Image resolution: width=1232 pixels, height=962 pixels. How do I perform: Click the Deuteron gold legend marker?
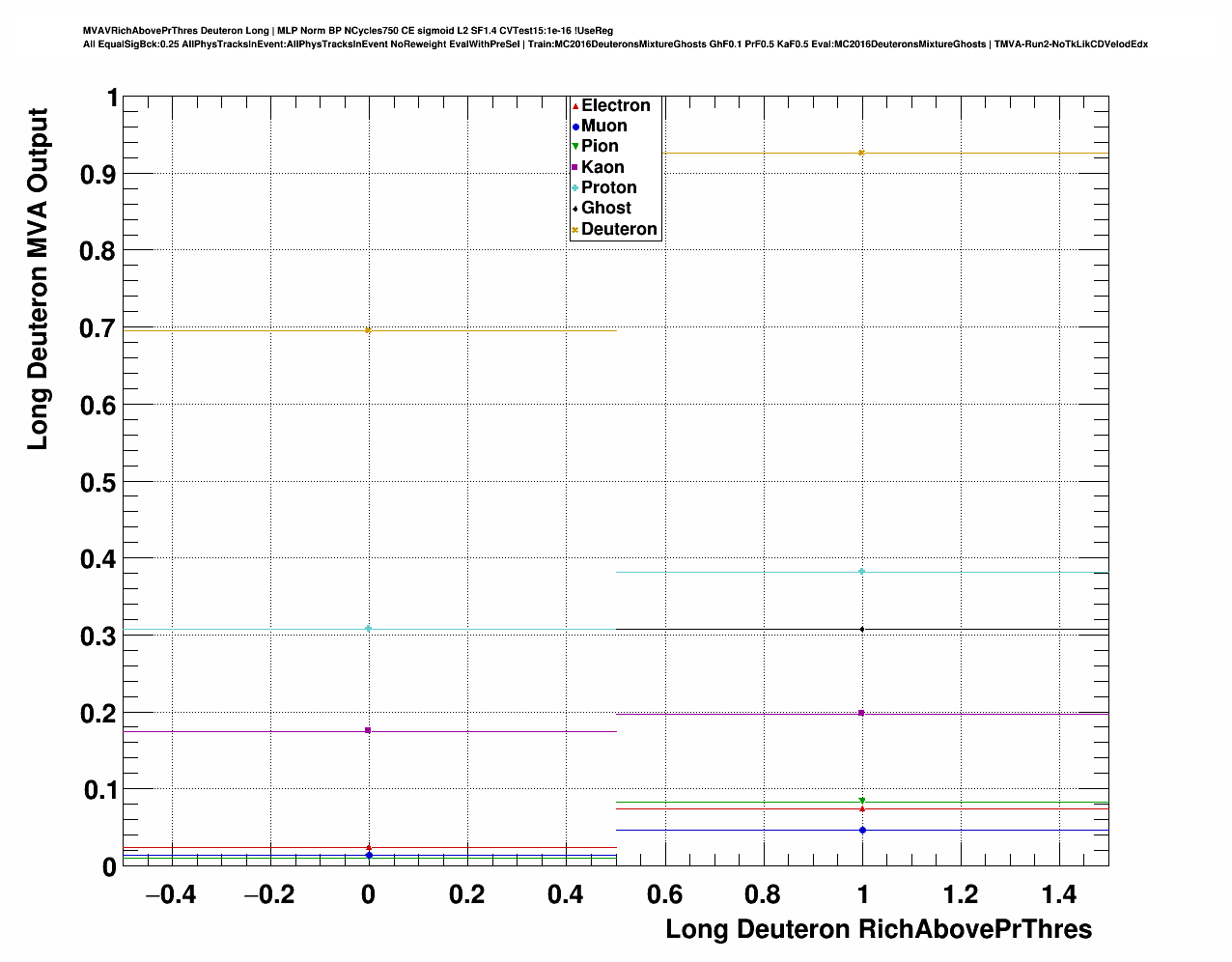(575, 230)
